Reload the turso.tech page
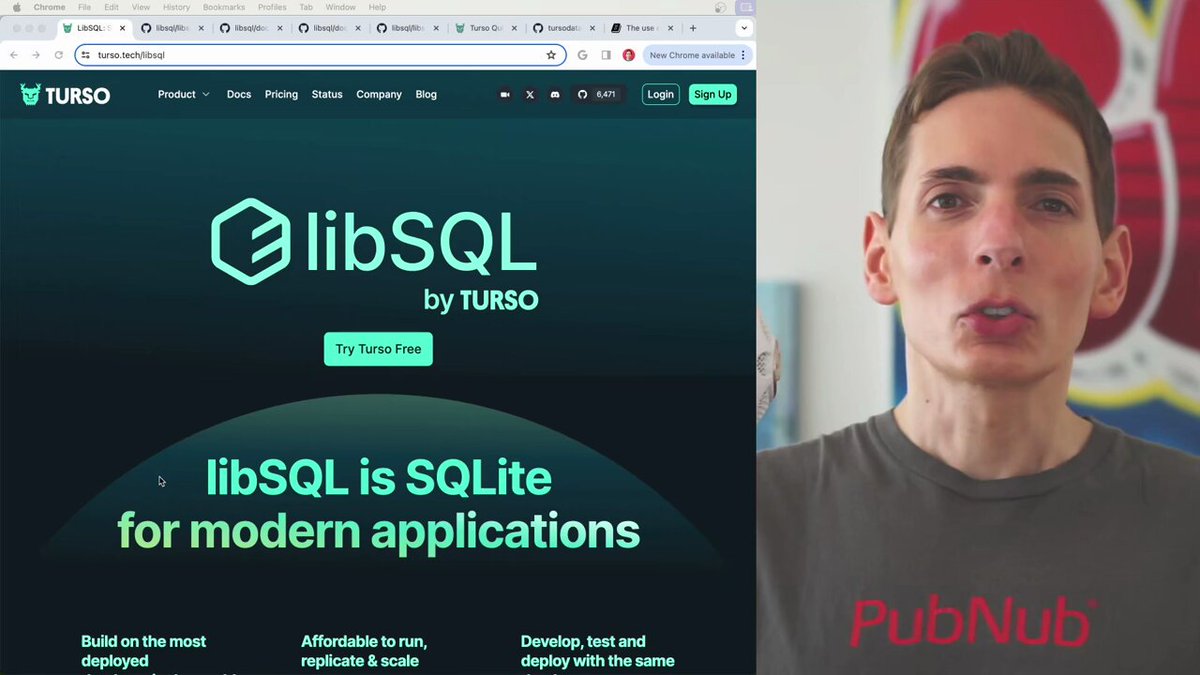The width and height of the screenshot is (1200, 675). [59, 55]
